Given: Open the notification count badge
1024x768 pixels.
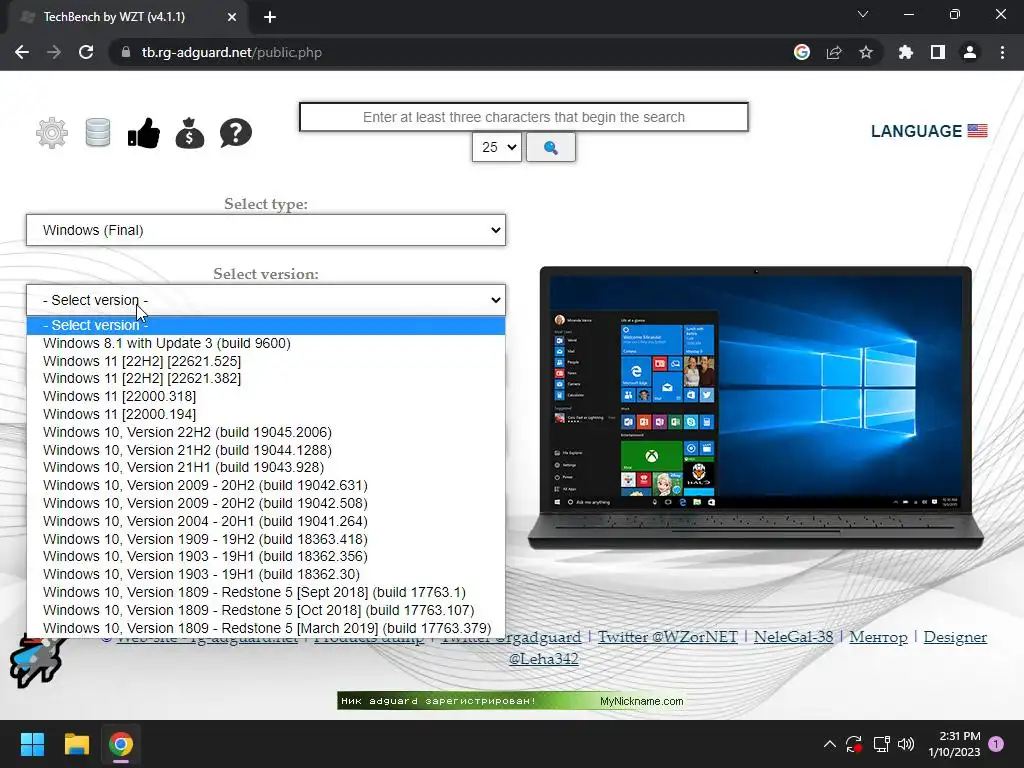Looking at the screenshot, I should coord(996,744).
